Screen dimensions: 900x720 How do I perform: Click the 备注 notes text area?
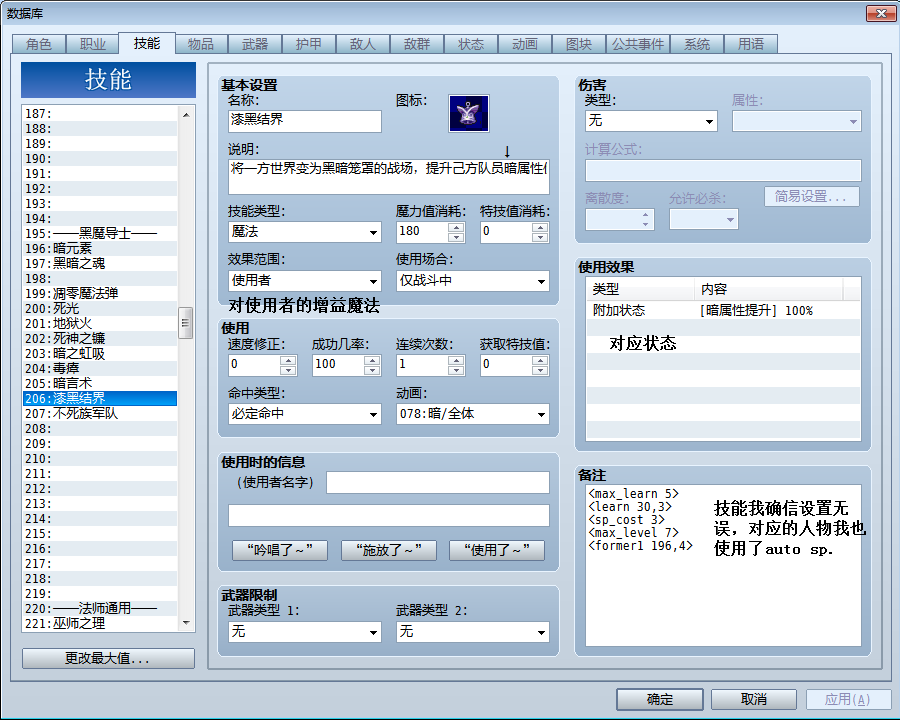[x=723, y=565]
